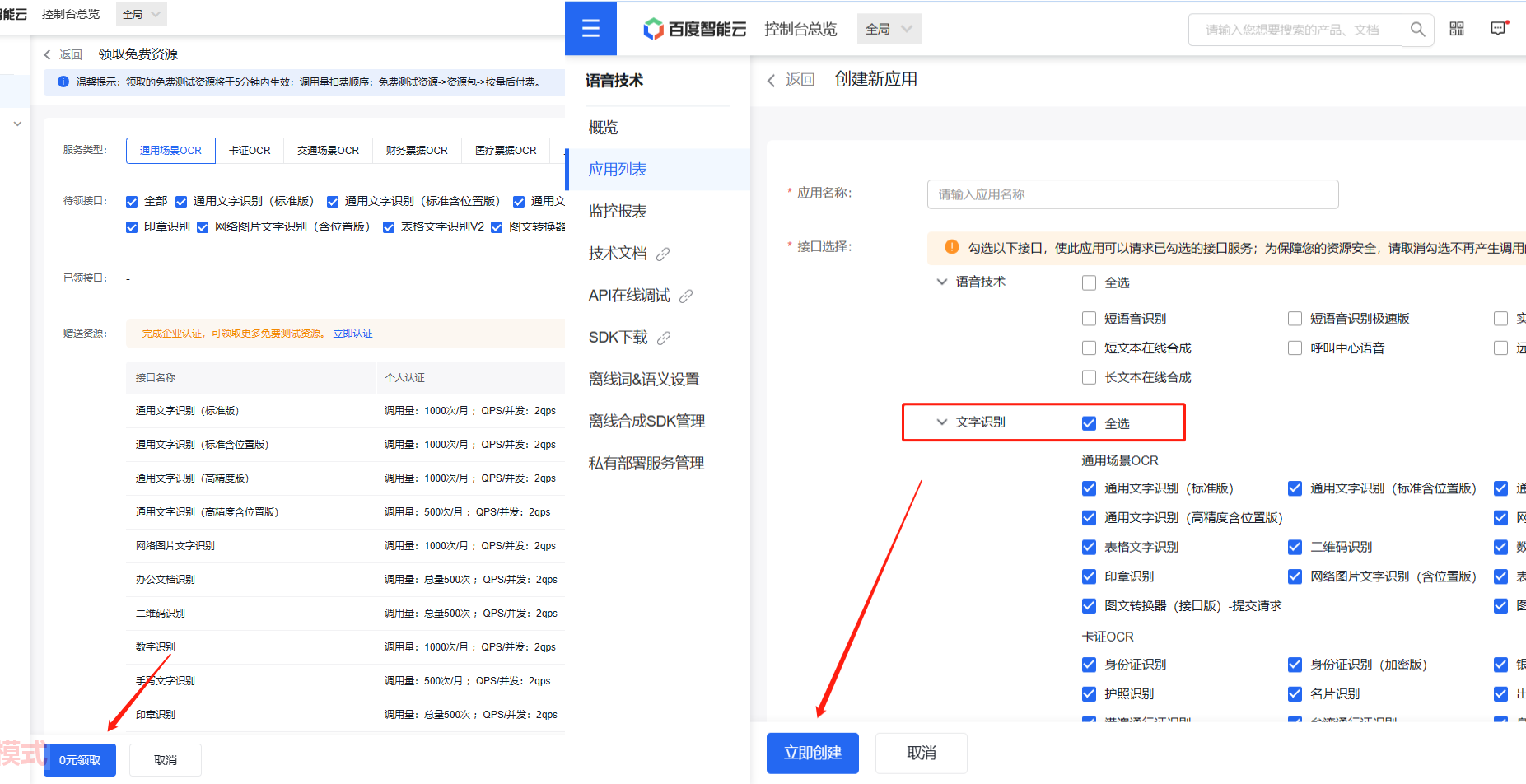Viewport: 1526px width, 784px height.
Task: Open 全局 dropdown in left window header
Action: point(141,14)
